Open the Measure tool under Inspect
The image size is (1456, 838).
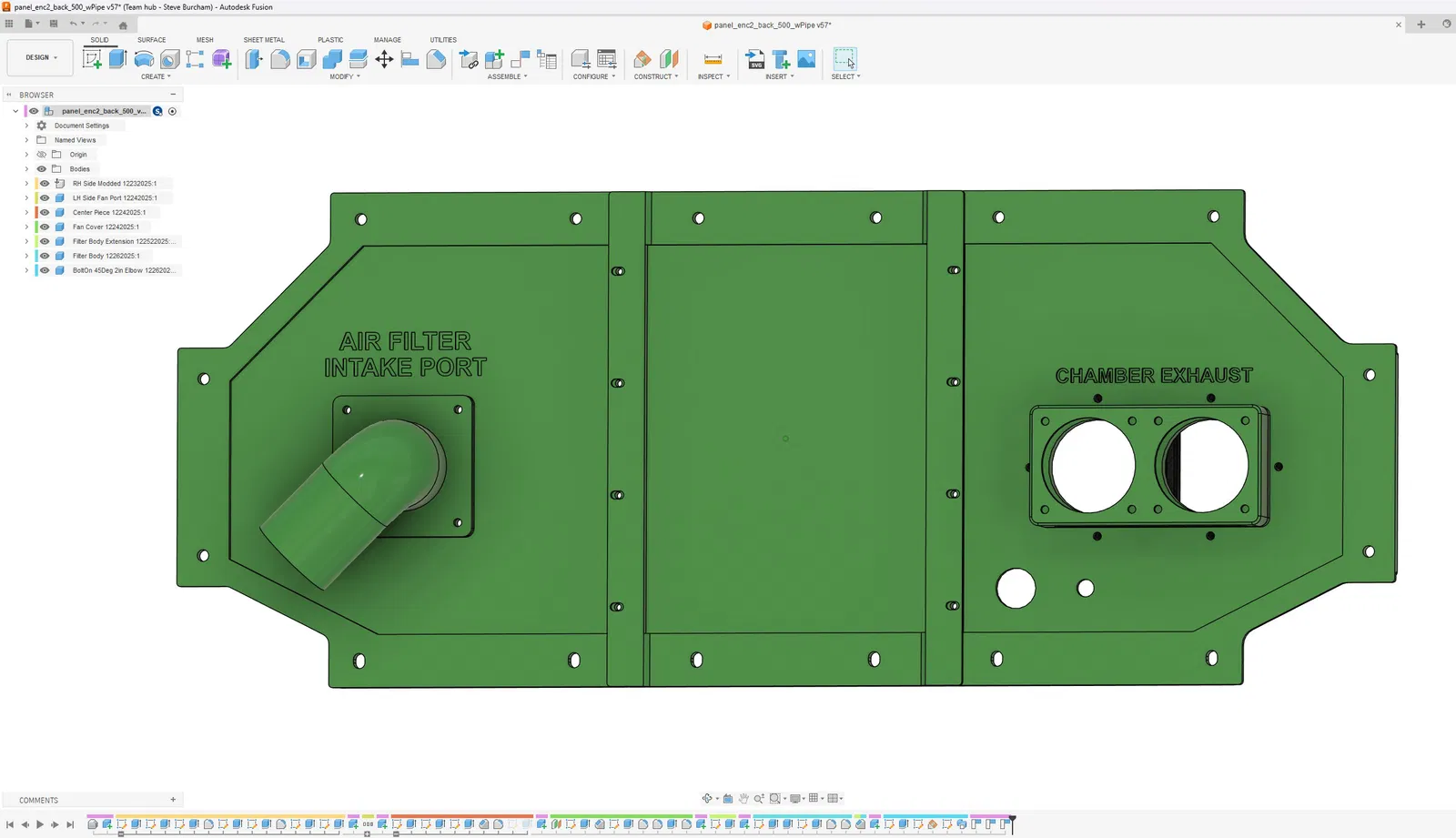[713, 59]
